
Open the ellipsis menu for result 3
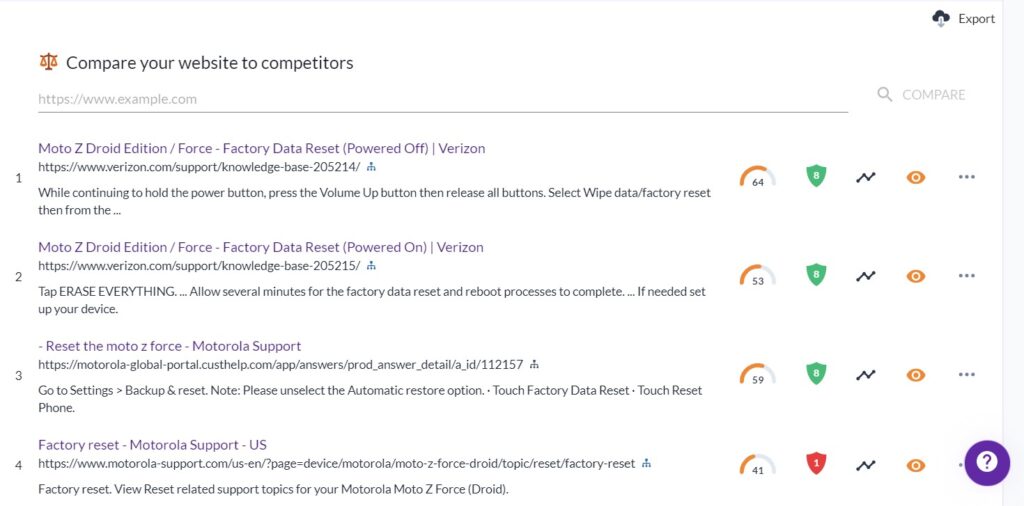[x=967, y=375]
